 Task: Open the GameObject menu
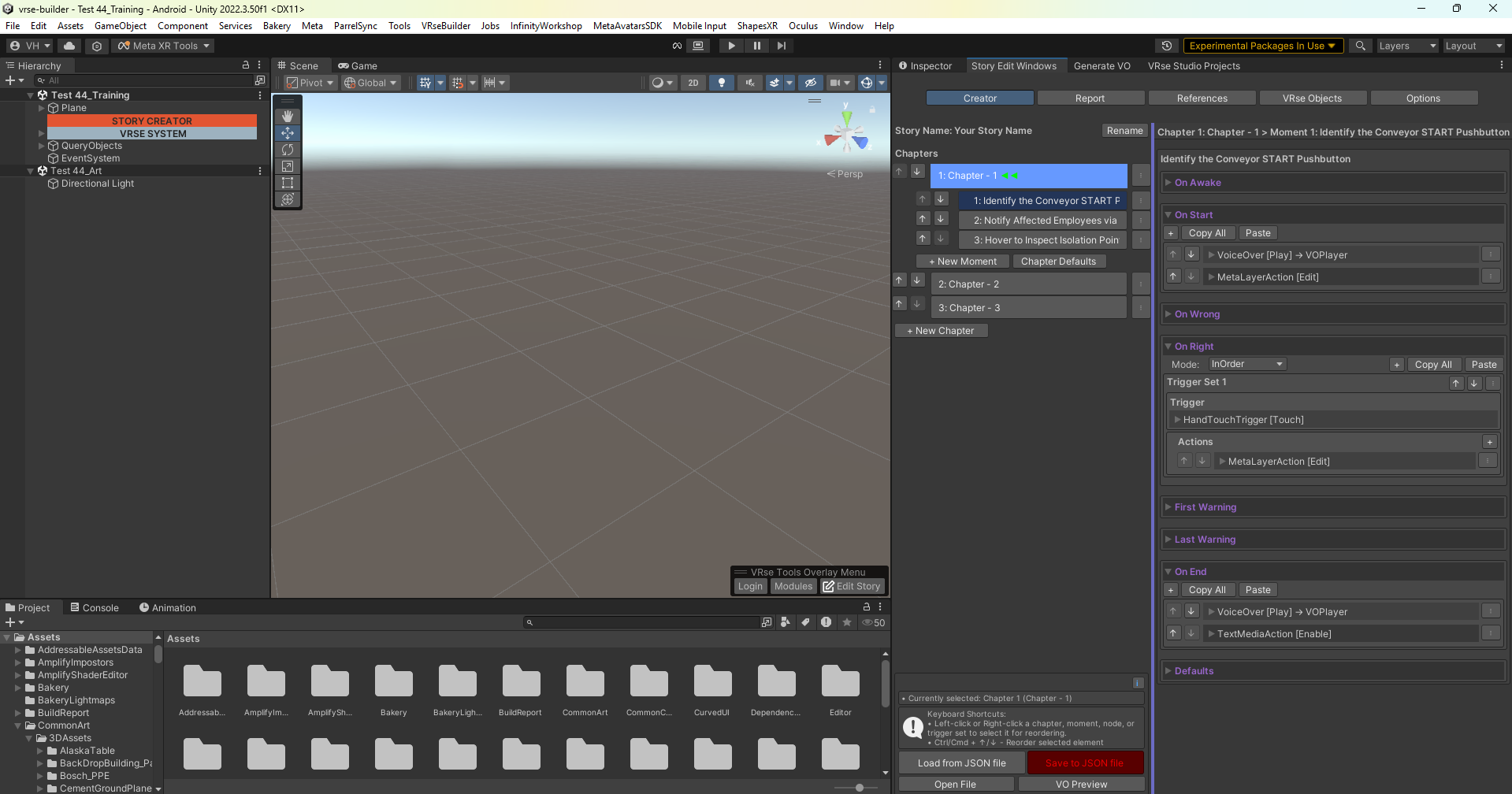(121, 26)
